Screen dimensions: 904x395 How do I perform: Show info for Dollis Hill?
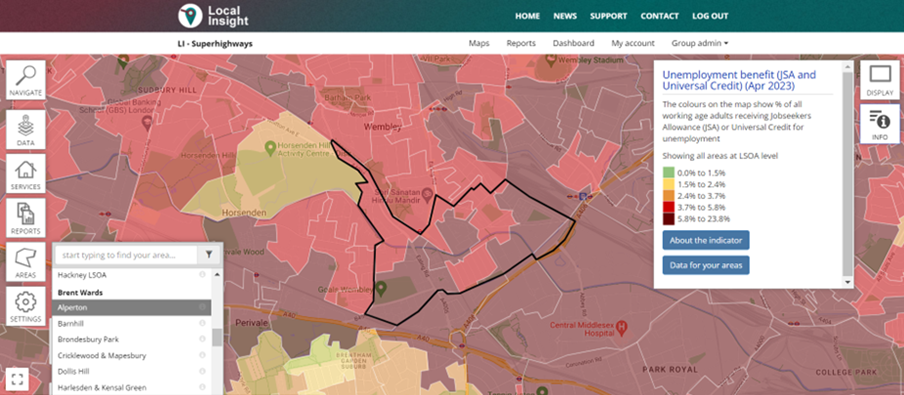click(x=202, y=371)
